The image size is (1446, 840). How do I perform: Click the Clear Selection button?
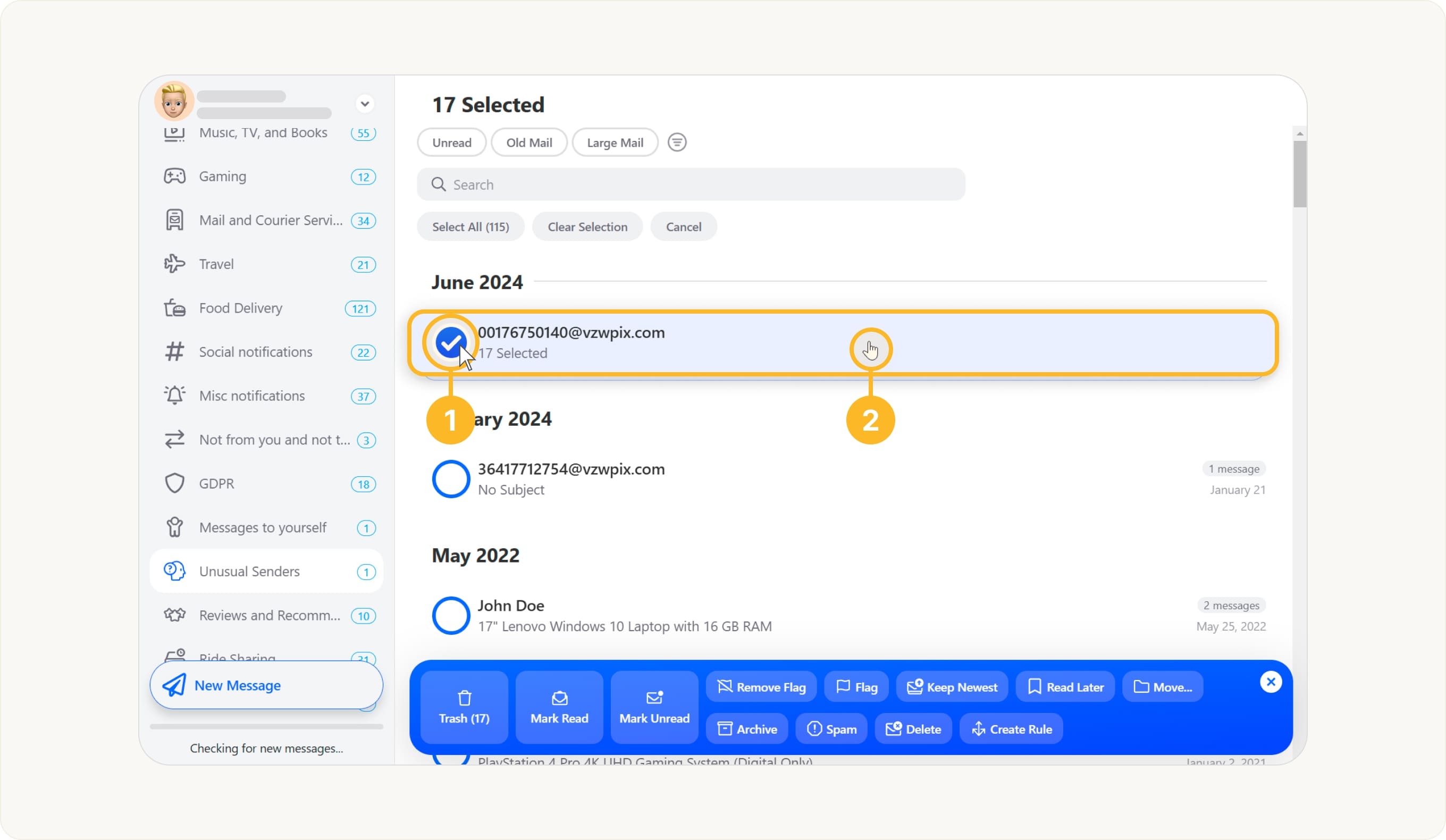[x=587, y=226]
